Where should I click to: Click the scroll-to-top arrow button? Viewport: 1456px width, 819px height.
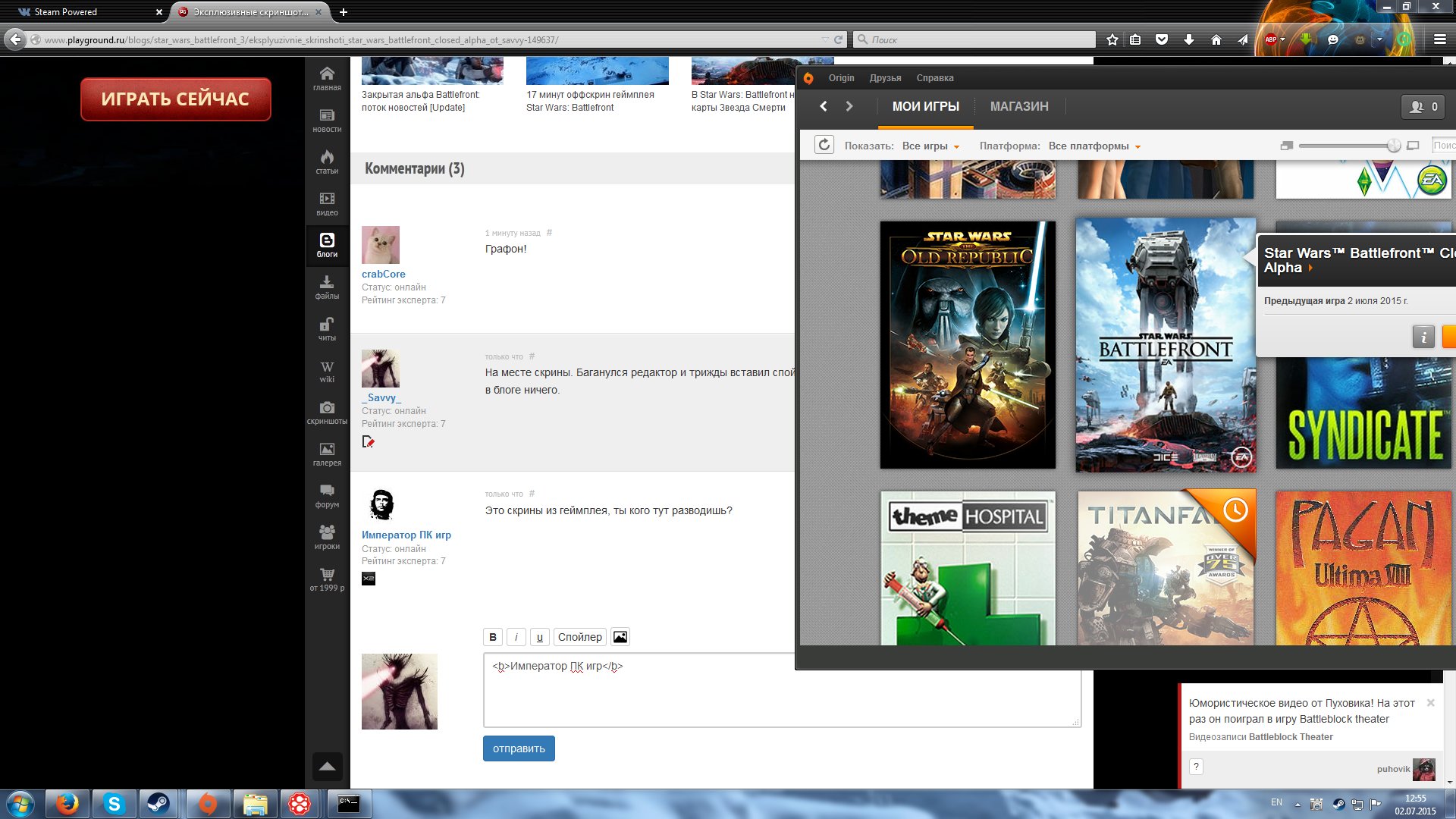click(x=328, y=767)
